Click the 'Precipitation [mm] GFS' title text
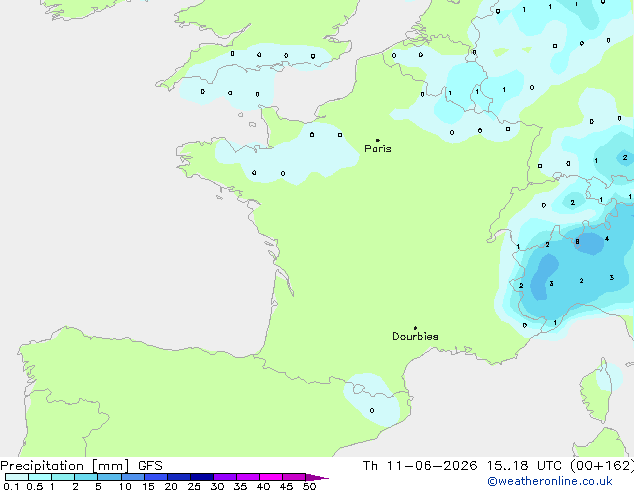Screen dimensions: 634x490 [x=81, y=466]
